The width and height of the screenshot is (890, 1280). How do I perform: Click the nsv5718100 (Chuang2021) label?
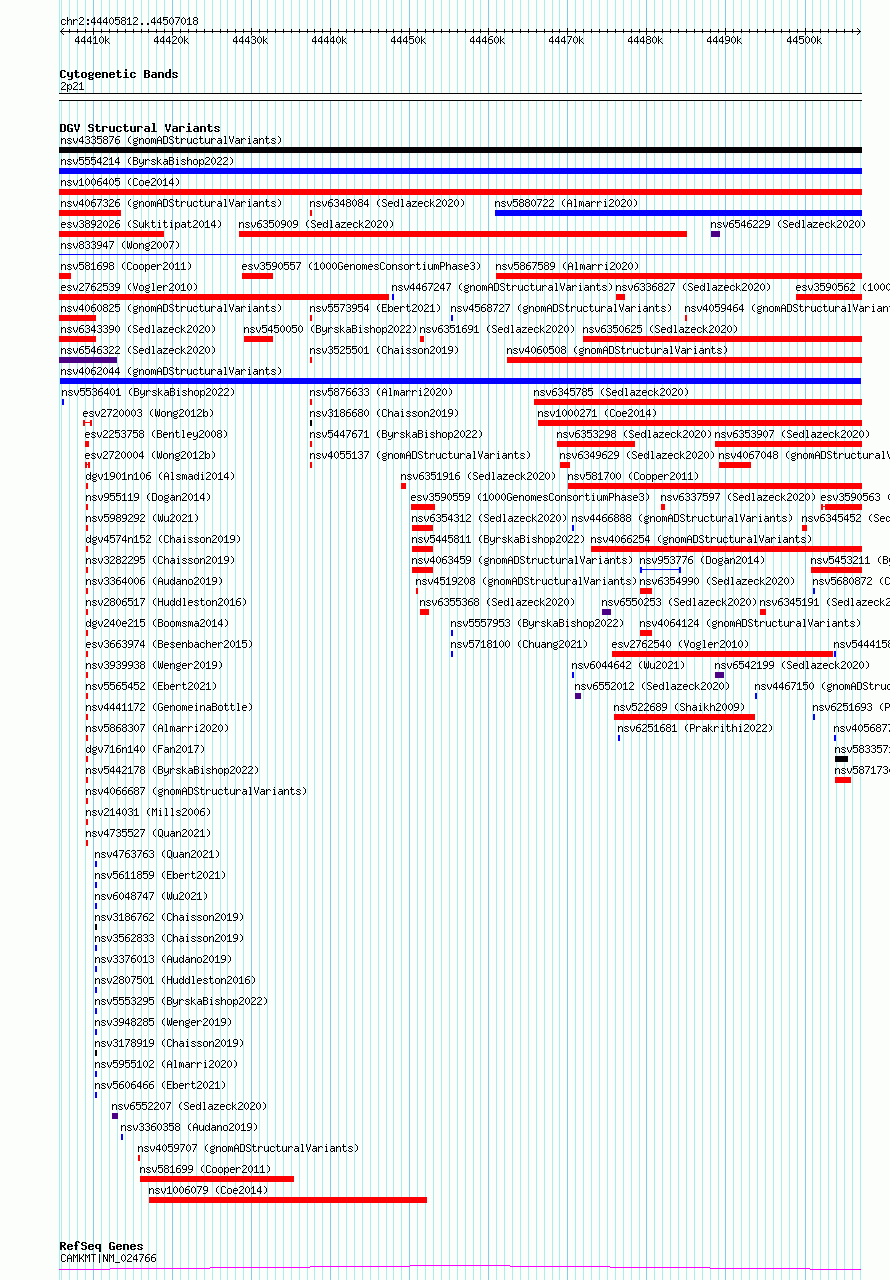(x=519, y=644)
